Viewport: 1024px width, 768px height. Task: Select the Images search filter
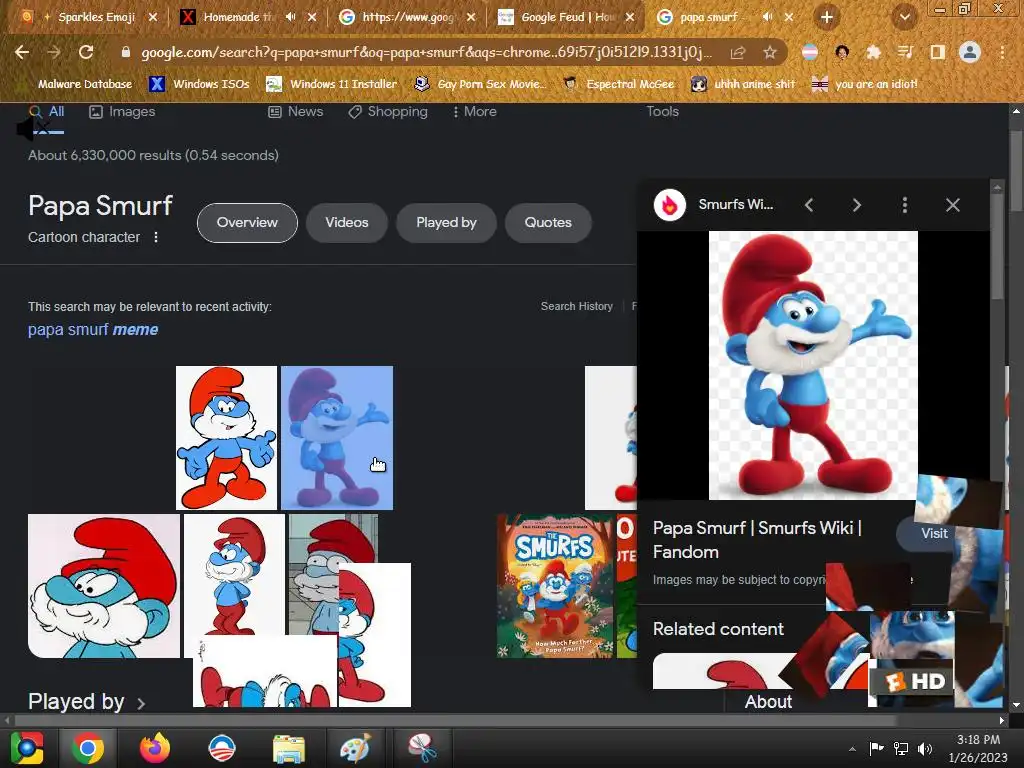click(x=122, y=112)
